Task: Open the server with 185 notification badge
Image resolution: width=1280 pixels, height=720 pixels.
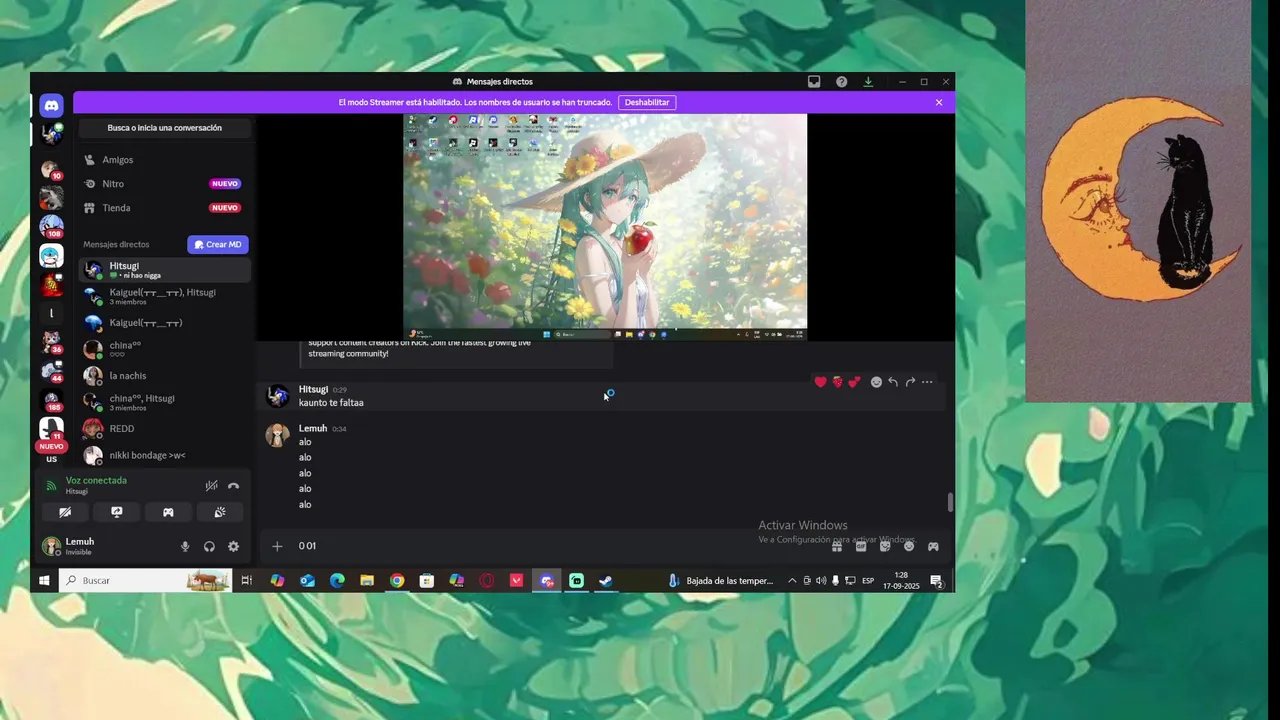Action: 51,400
